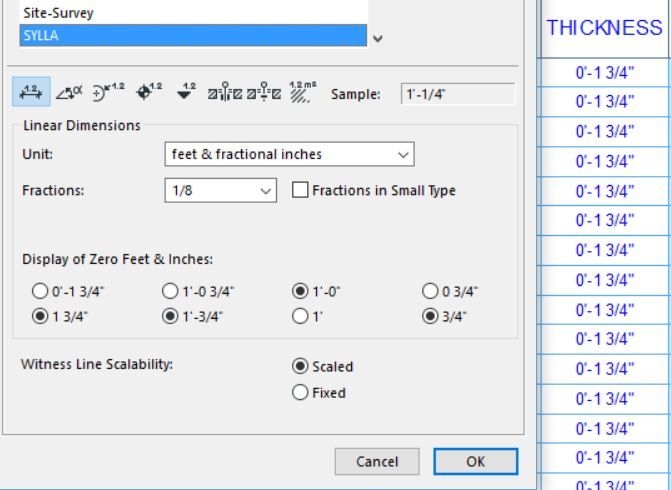Expand the dimension standards list arrow
Viewport: 671px width, 490px height.
pos(376,40)
